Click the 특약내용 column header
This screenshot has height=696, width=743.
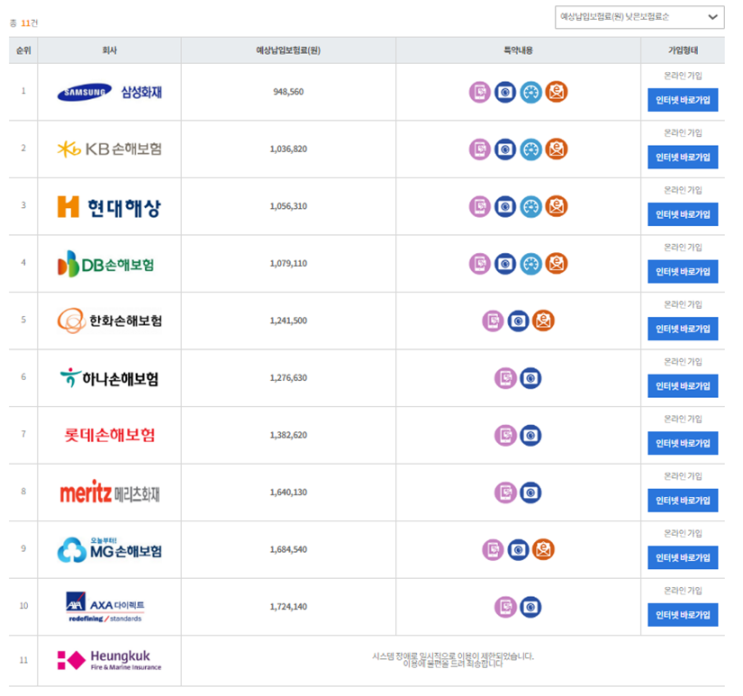click(x=518, y=50)
